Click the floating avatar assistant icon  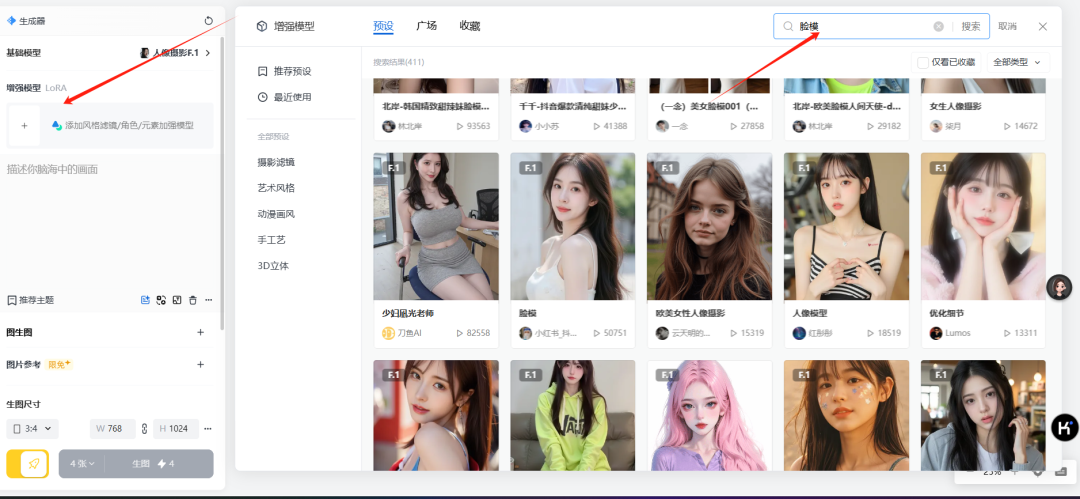pyautogui.click(x=1059, y=287)
